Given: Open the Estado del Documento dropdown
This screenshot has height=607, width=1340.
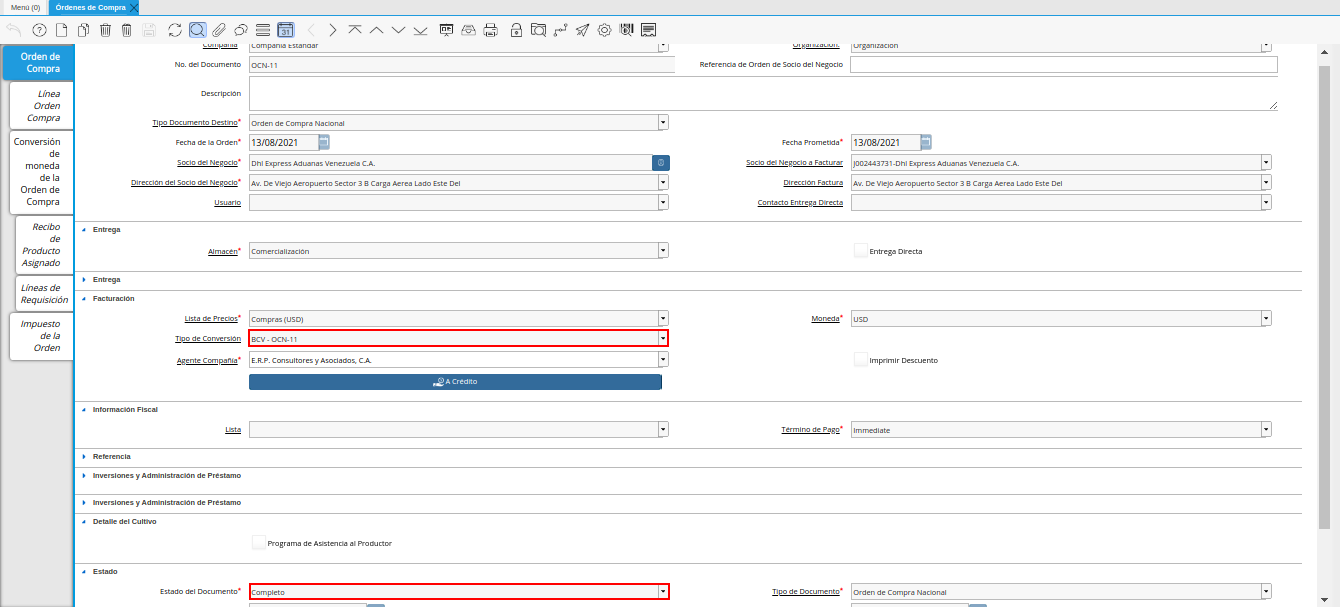Looking at the screenshot, I should (662, 592).
